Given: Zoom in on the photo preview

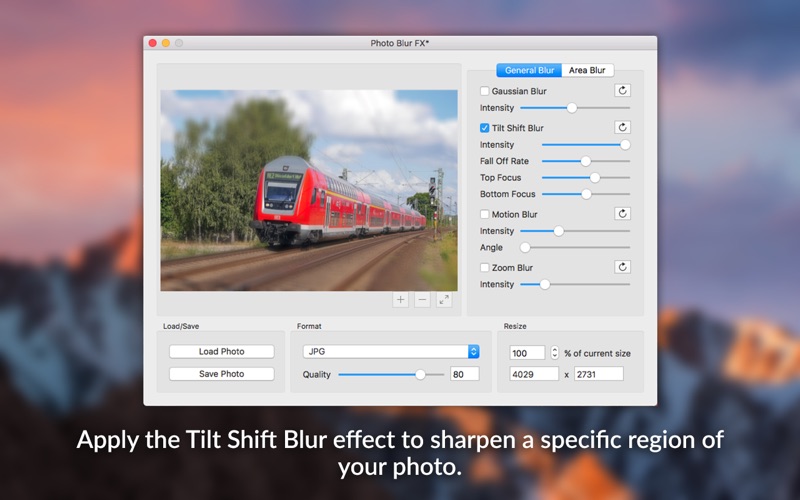Looking at the screenshot, I should [x=401, y=300].
